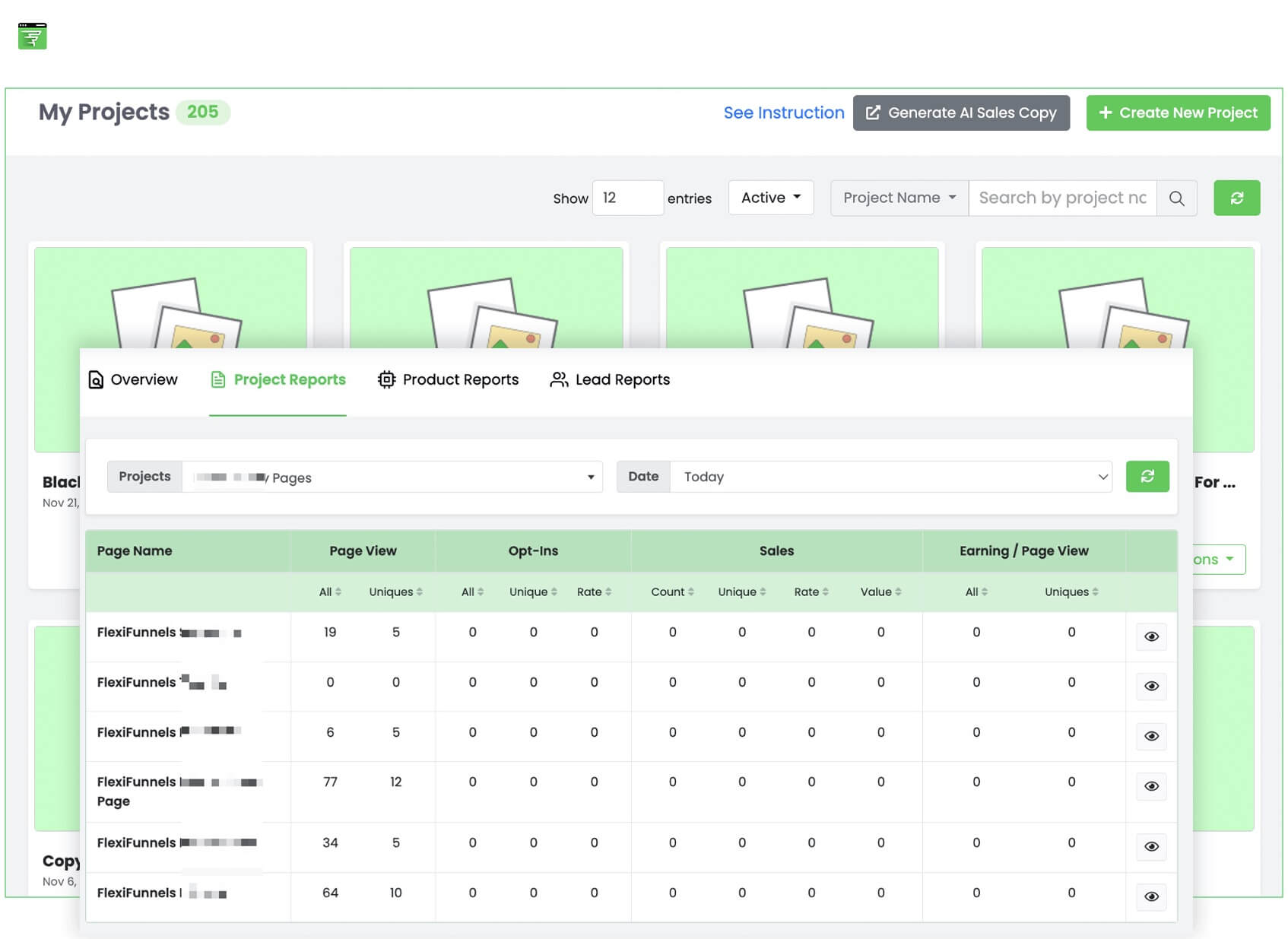Sort Sales by Count column
The width and height of the screenshot is (1288, 939).
[672, 592]
